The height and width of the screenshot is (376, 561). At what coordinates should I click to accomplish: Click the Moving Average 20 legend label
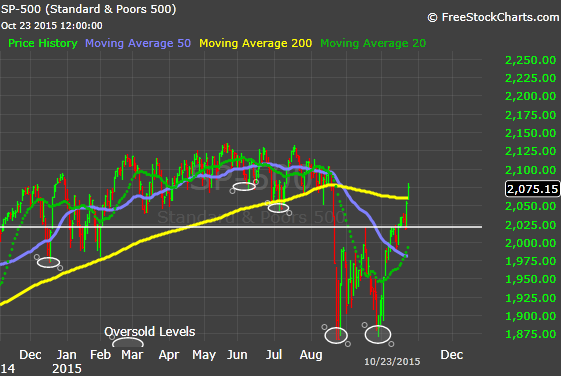[x=373, y=43]
